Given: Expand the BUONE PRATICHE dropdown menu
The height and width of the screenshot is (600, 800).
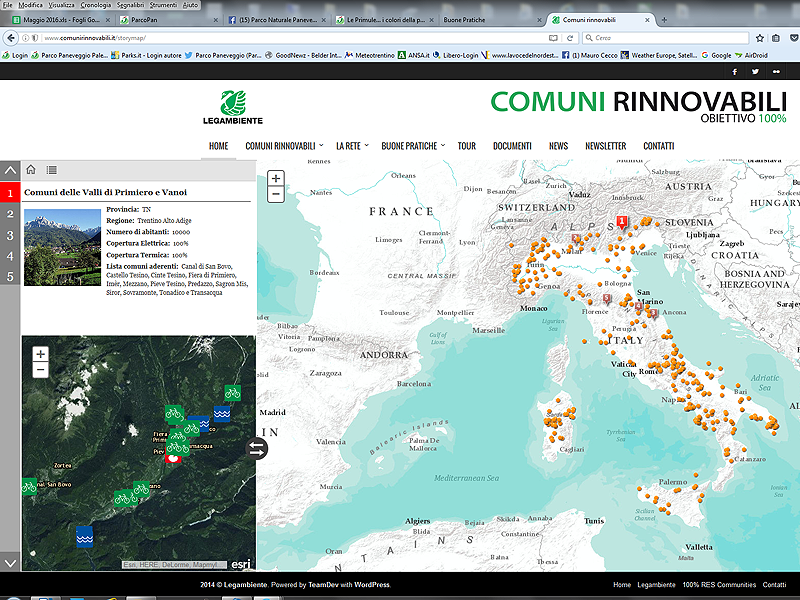Looking at the screenshot, I should 413,146.
